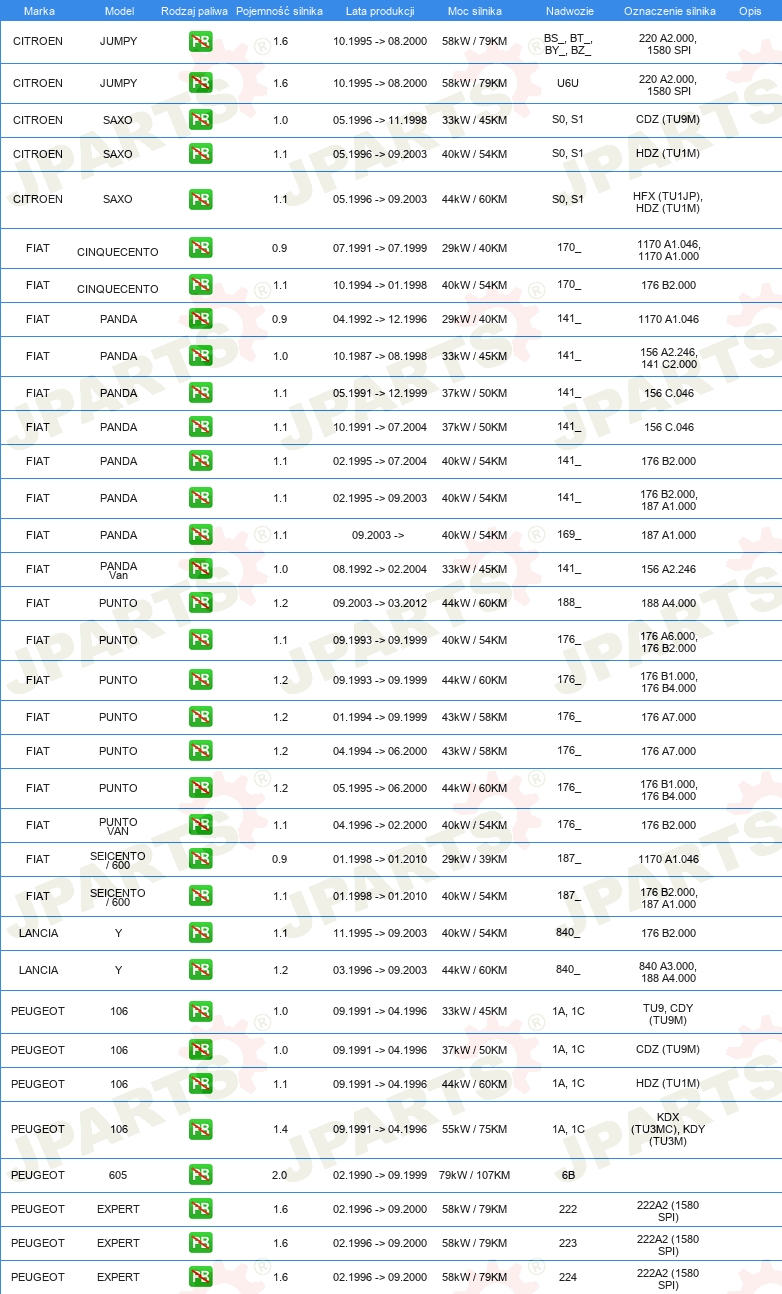This screenshot has width=782, height=1294.
Task: Select '11.1995 -> 09.2003' production cell
Action: [x=380, y=933]
